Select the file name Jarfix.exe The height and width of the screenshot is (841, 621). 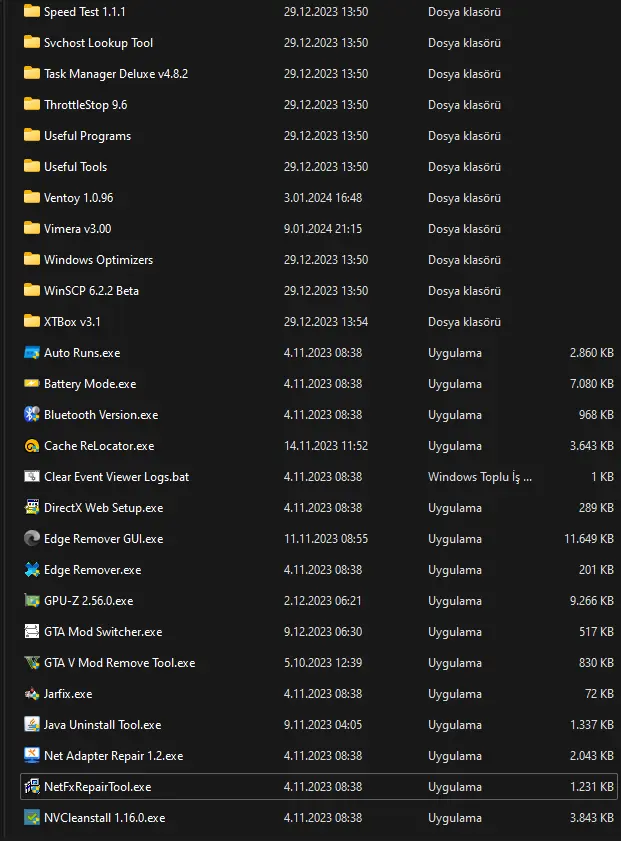(68, 694)
